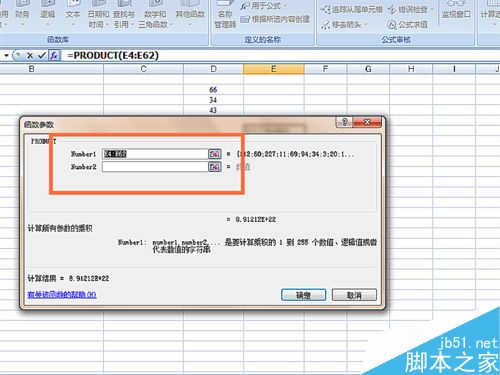Click the cell containing 43
Image resolution: width=500 pixels, height=375 pixels.
213,110
